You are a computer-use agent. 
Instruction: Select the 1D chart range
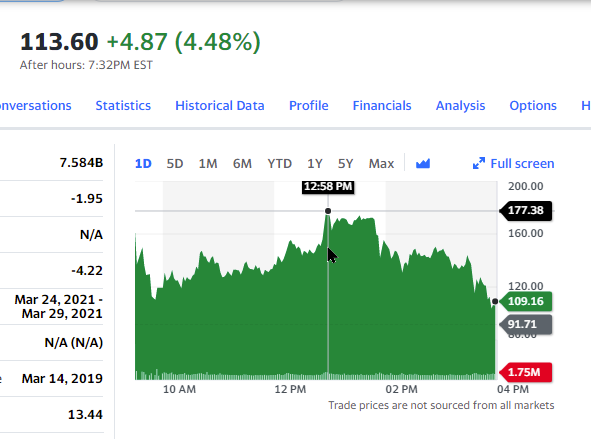tap(143, 164)
